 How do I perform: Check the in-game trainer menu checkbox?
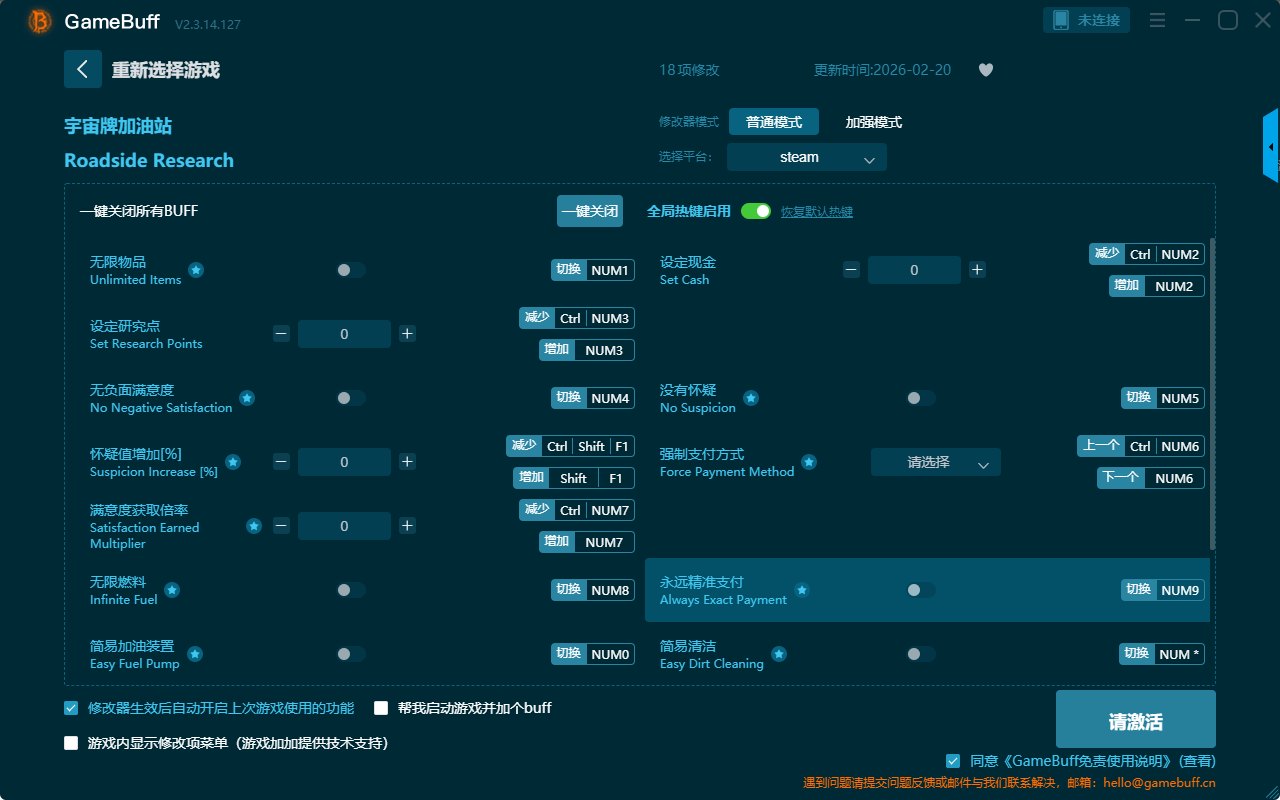71,743
